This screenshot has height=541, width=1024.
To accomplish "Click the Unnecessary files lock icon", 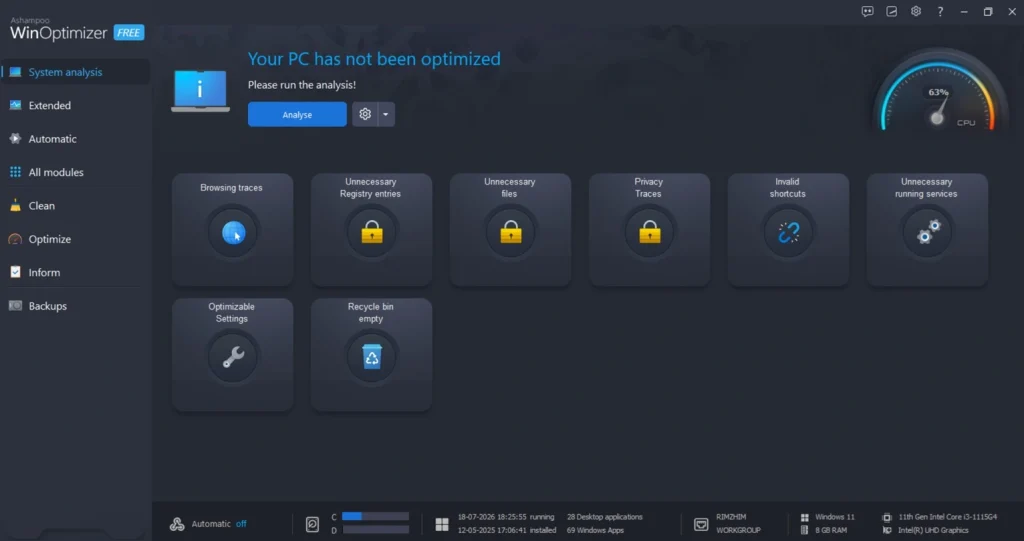I will (x=511, y=231).
